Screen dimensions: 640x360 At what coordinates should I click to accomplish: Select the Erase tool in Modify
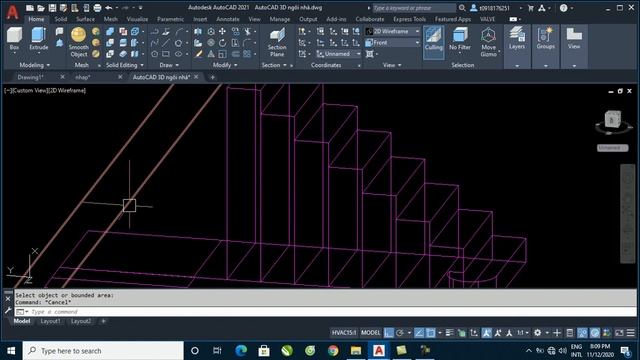click(x=198, y=54)
